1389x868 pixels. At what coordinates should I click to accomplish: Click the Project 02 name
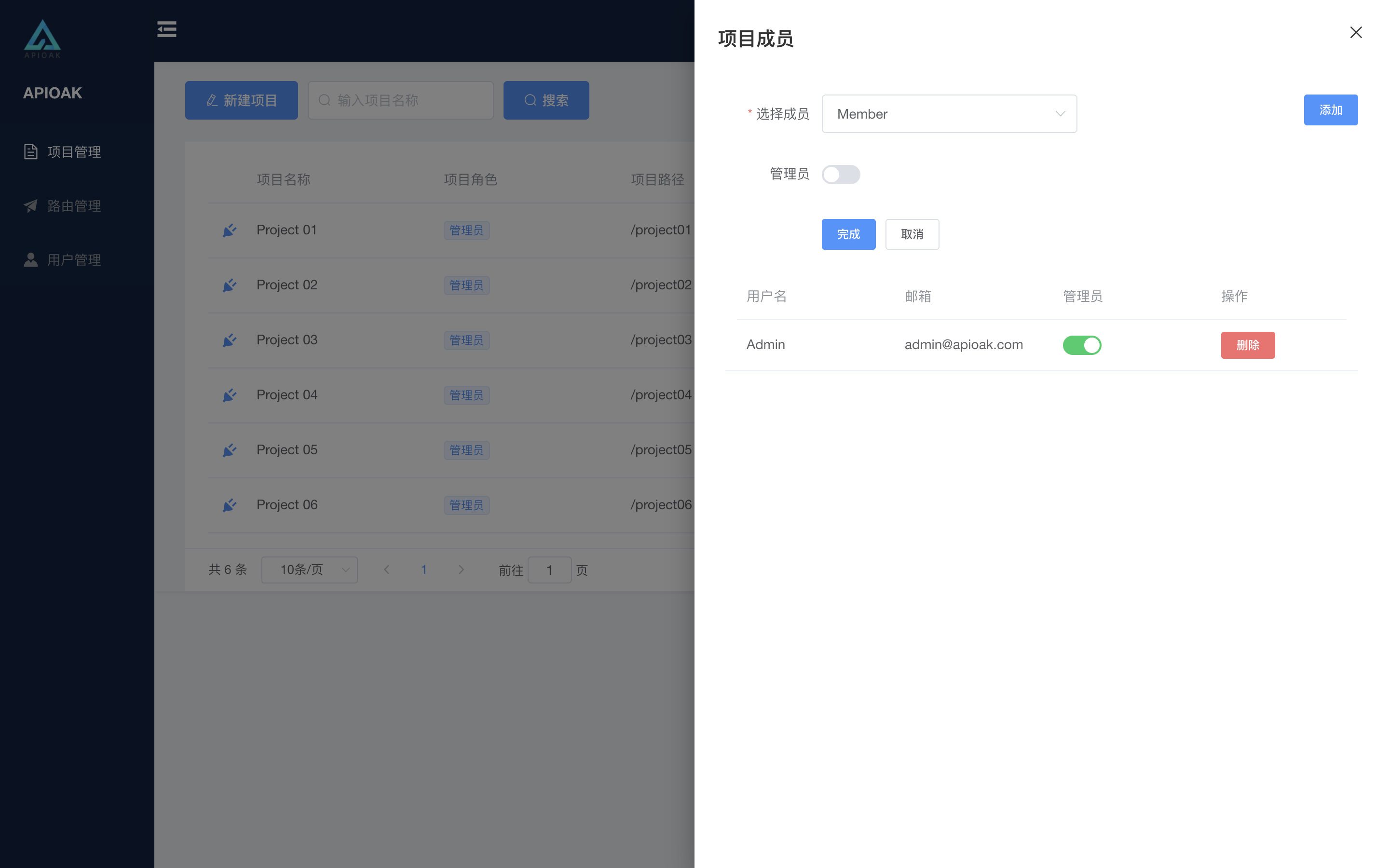(x=286, y=285)
